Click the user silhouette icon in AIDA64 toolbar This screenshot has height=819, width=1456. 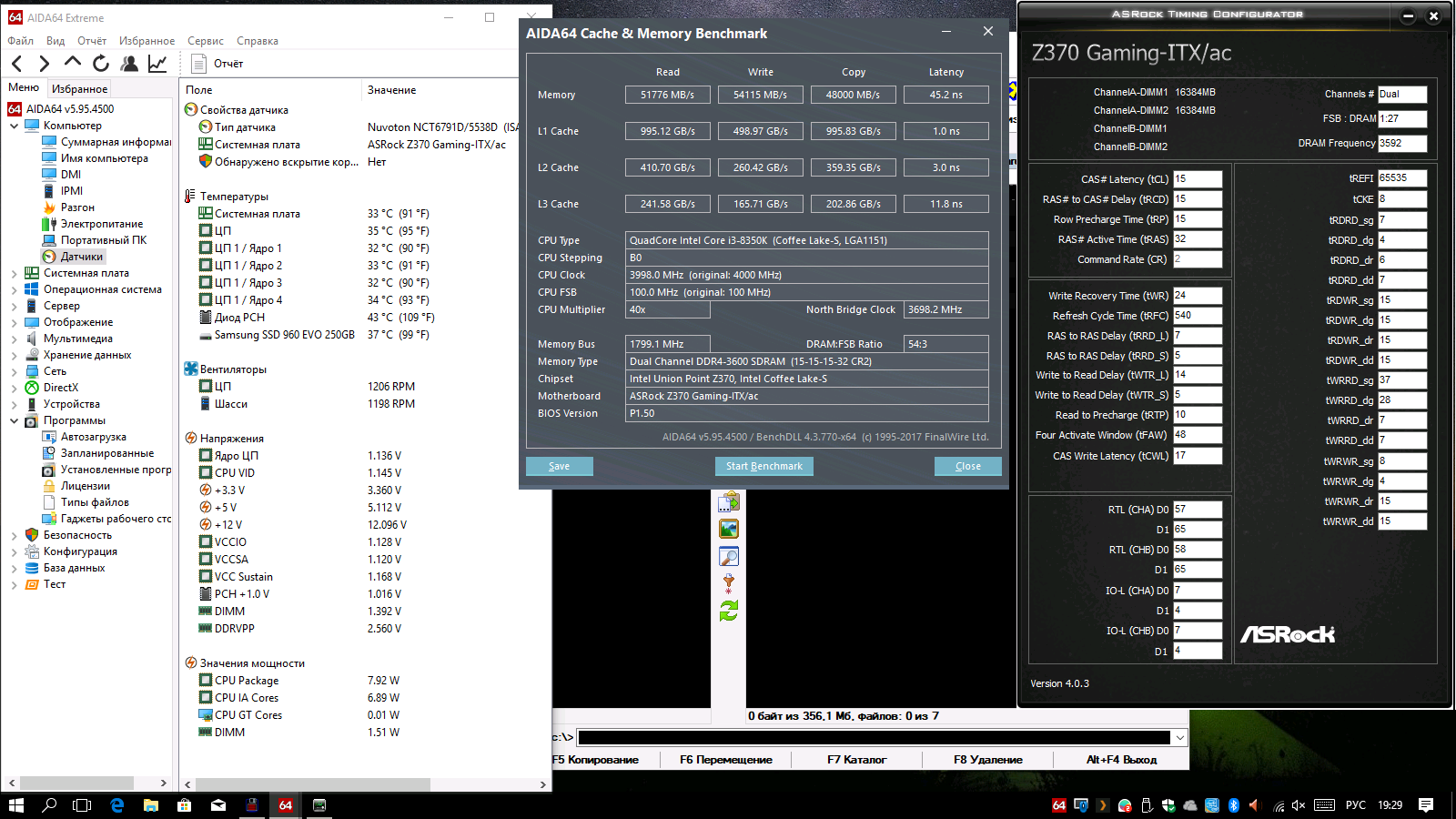point(129,64)
